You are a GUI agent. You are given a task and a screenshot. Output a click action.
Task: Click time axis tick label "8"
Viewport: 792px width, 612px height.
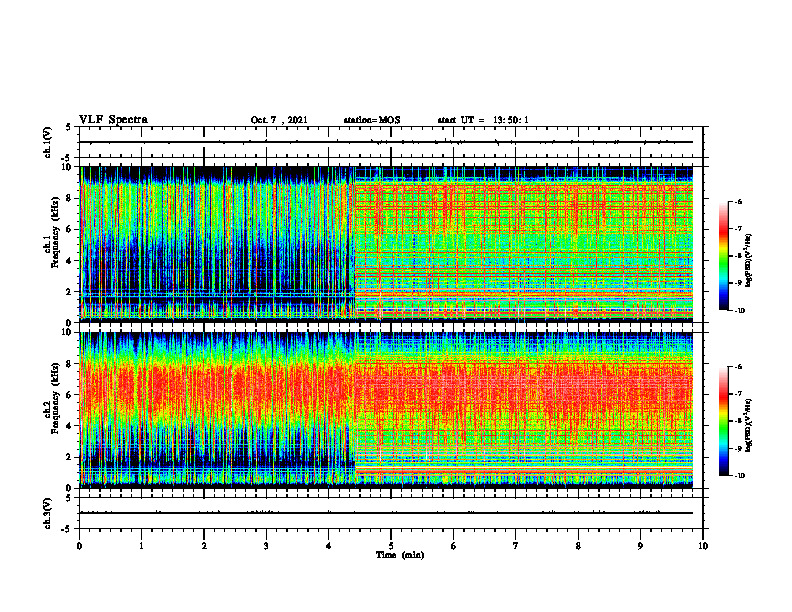point(578,546)
